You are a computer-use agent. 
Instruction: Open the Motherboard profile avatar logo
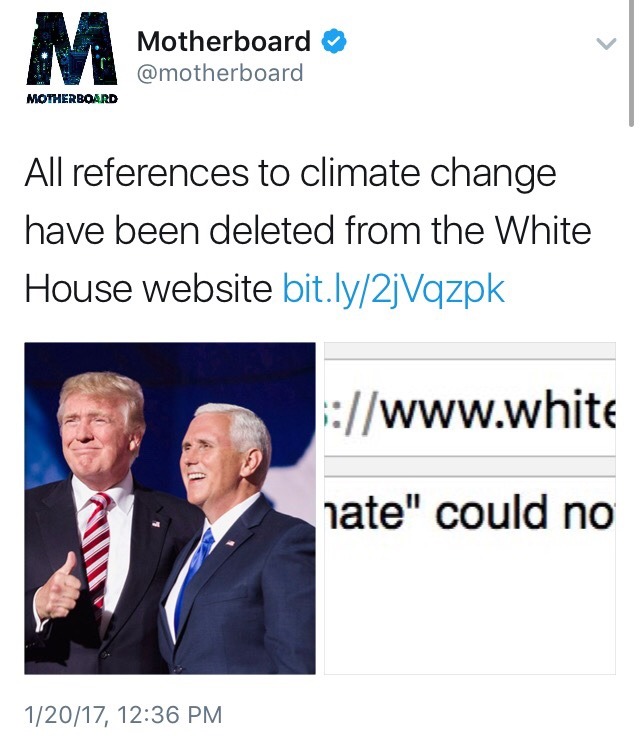(x=72, y=57)
